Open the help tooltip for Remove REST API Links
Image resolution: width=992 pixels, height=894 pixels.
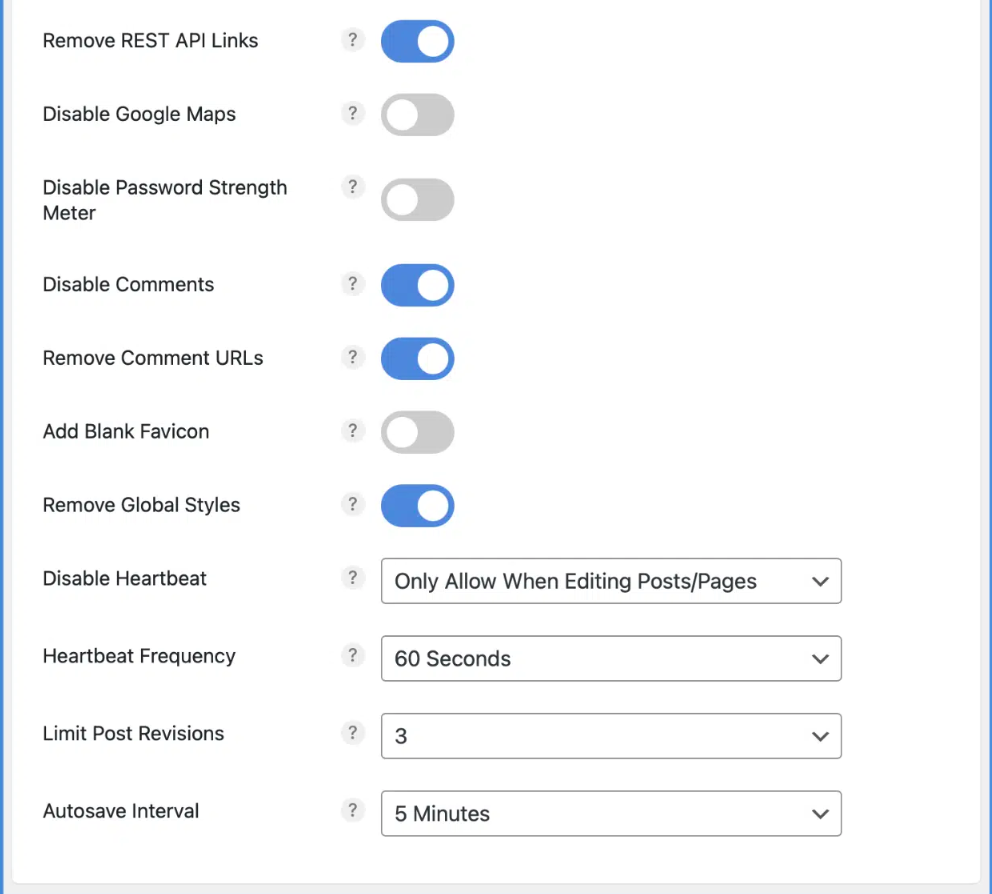point(352,40)
